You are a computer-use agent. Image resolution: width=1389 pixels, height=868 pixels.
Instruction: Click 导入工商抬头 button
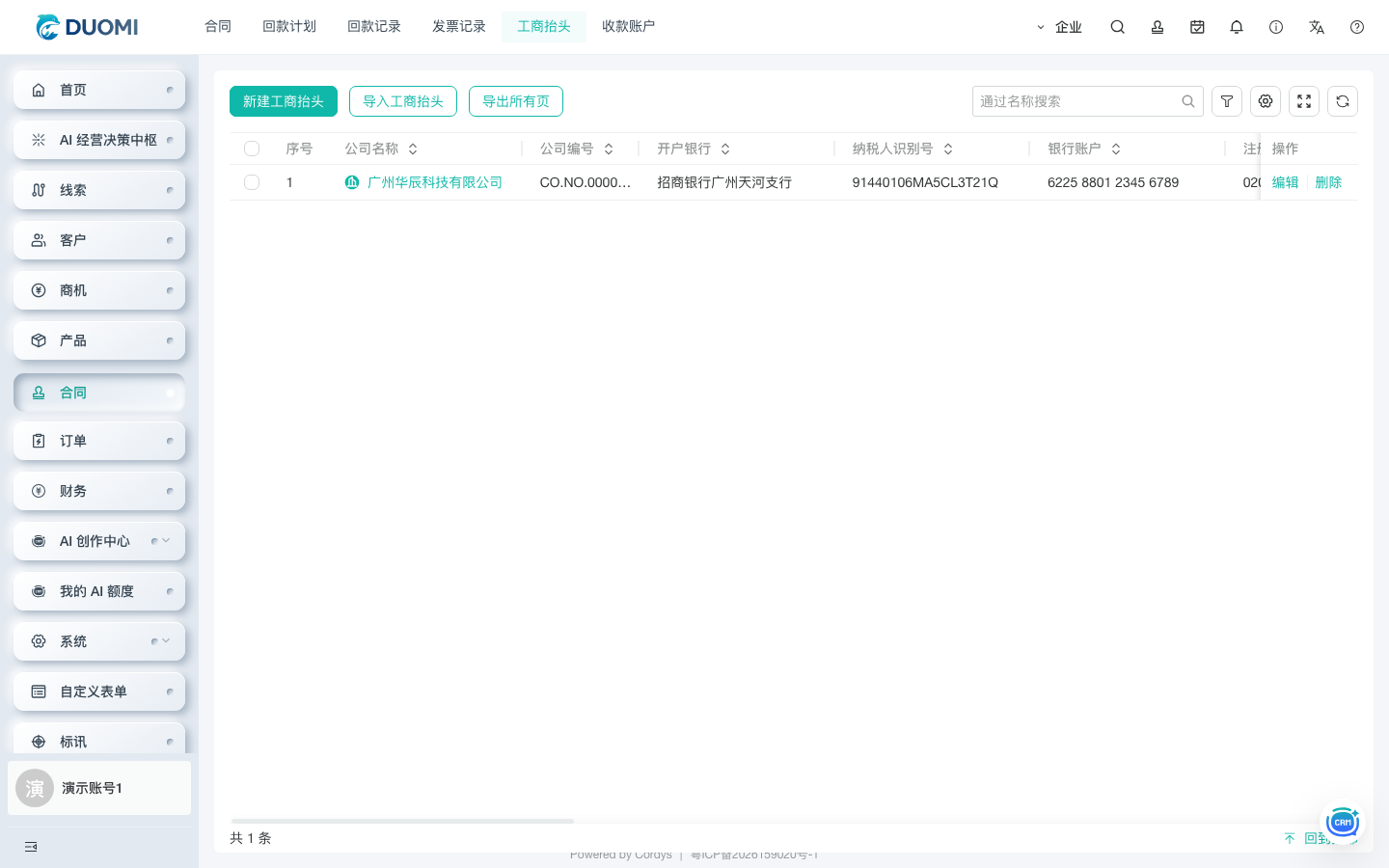(x=403, y=101)
